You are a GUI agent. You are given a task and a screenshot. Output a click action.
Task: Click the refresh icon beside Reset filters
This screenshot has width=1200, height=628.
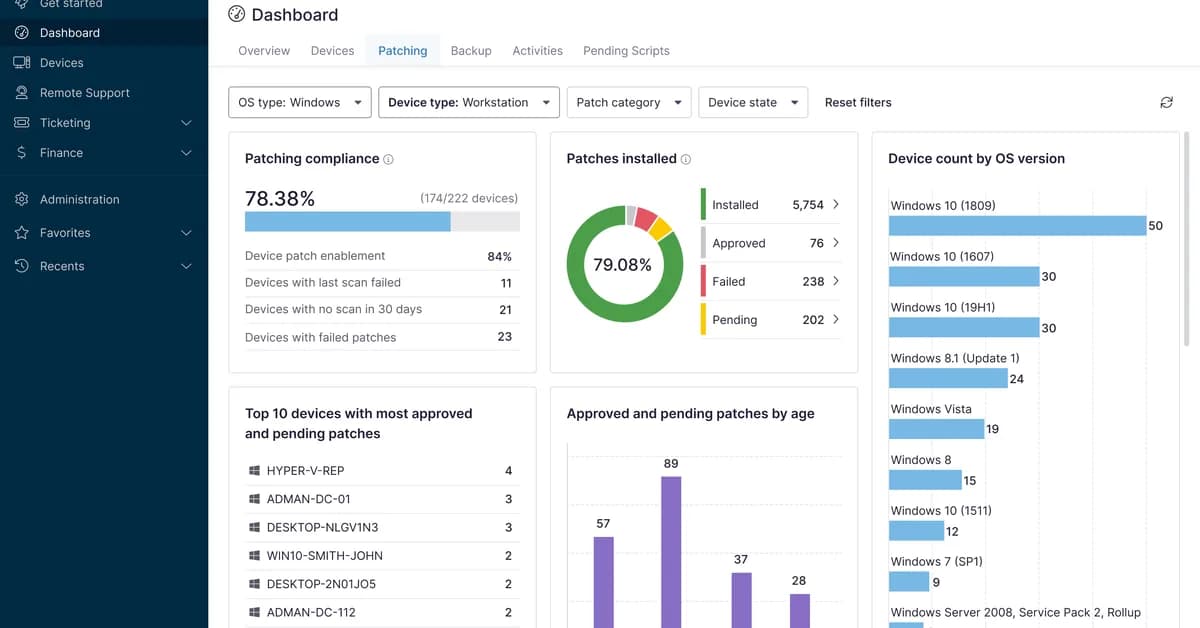[1166, 102]
